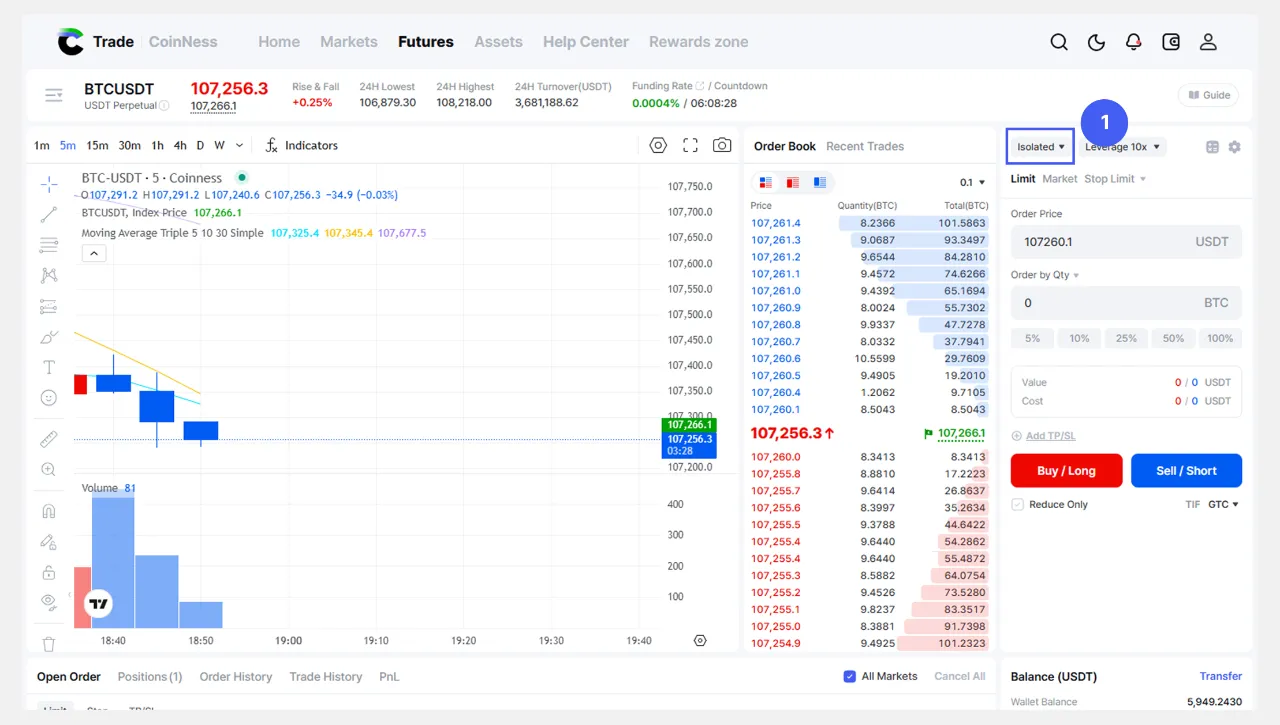The height and width of the screenshot is (725, 1280).
Task: Open the search magnifier icon
Action: [1059, 42]
